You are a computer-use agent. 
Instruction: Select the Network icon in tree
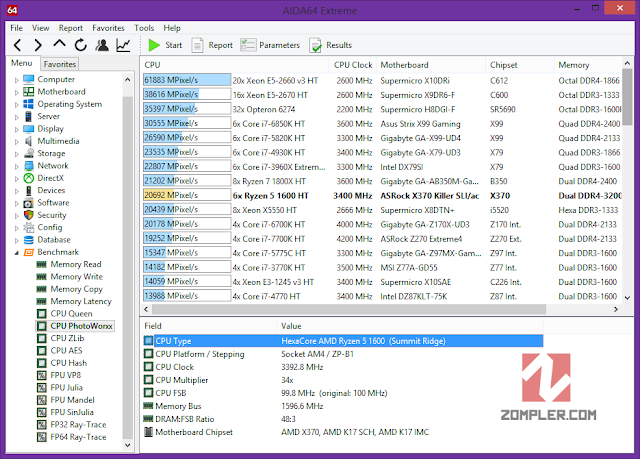click(x=29, y=165)
